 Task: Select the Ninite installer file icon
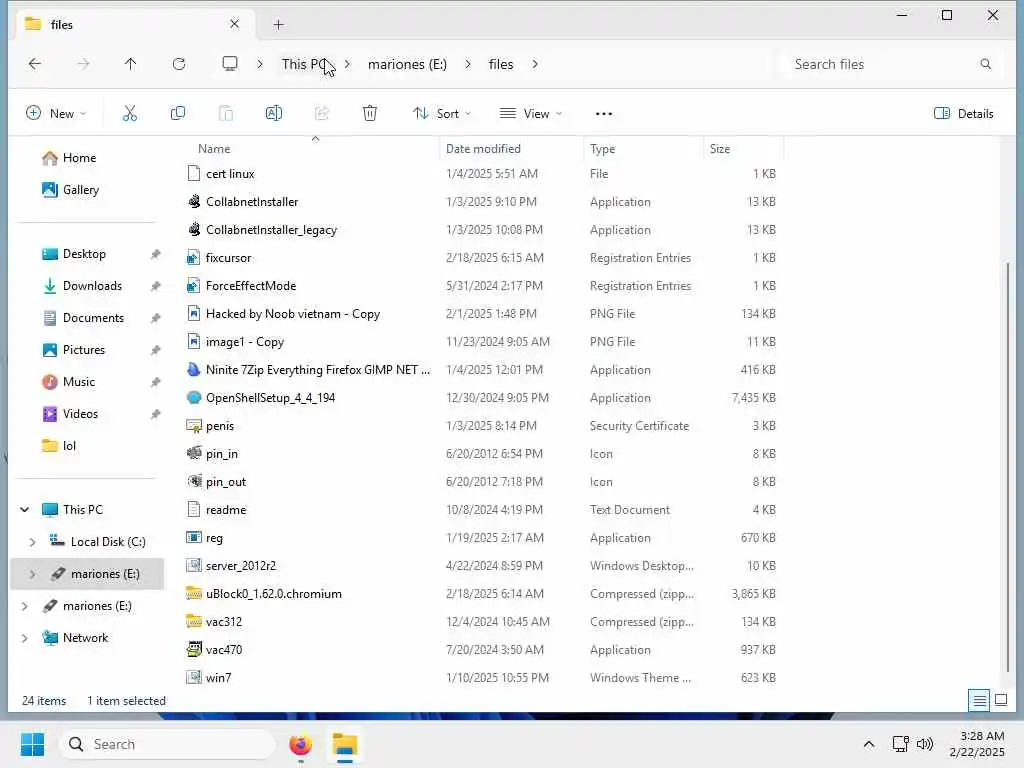(194, 370)
